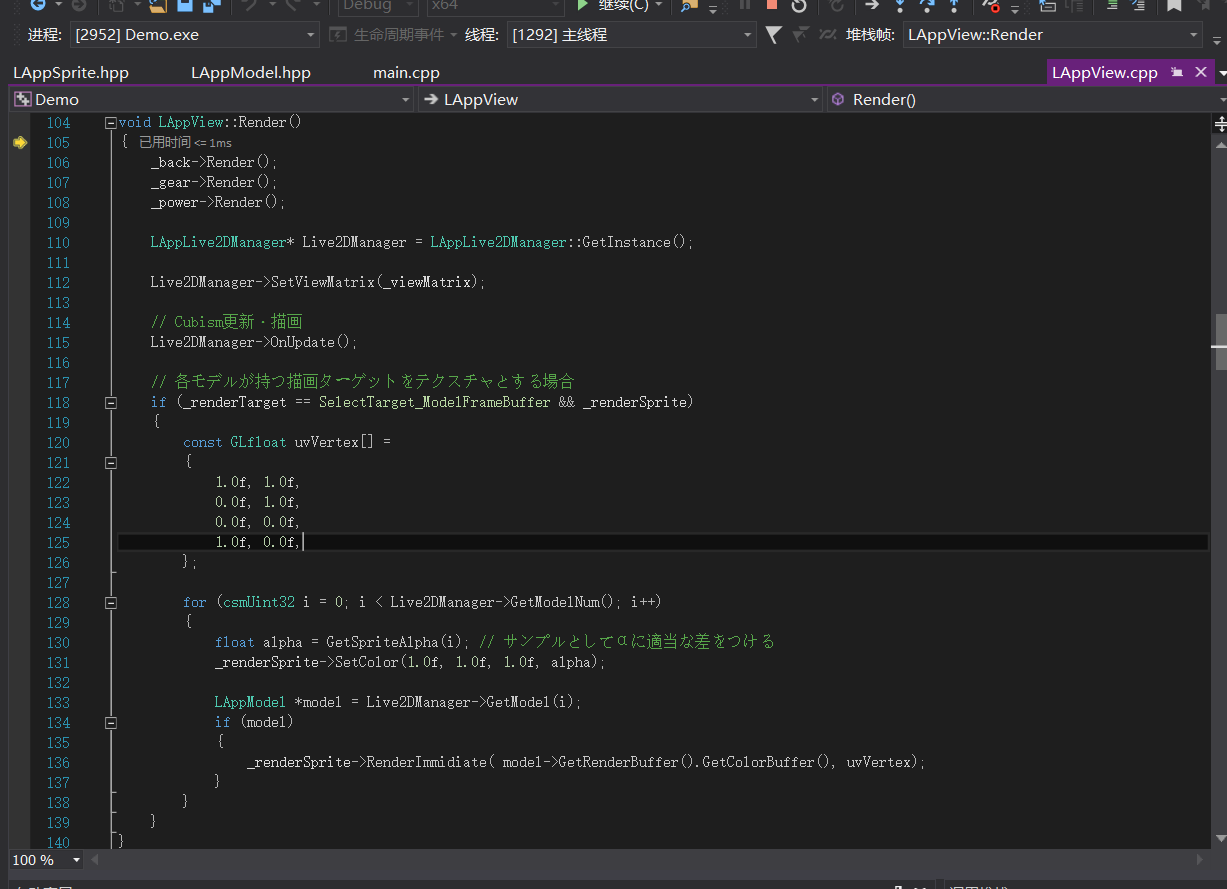Collapse the for loop block at line 128

(111, 603)
